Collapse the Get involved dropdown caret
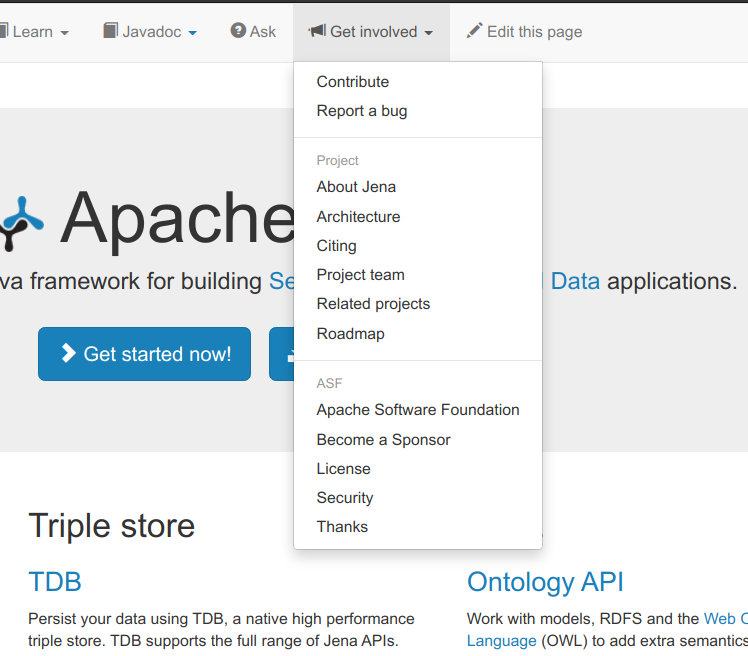The width and height of the screenshot is (748, 656). pyautogui.click(x=428, y=33)
